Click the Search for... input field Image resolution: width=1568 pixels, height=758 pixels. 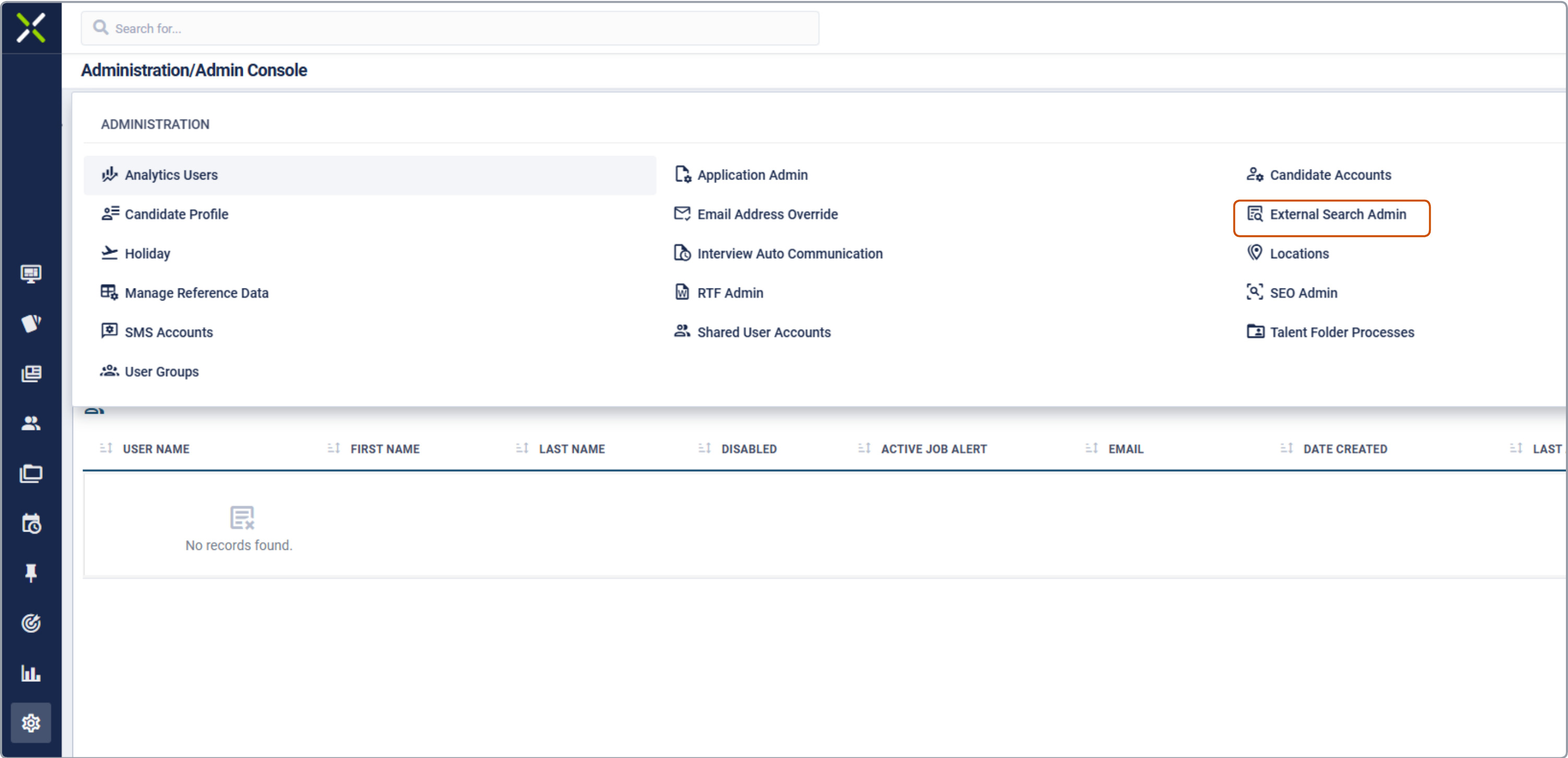pos(450,28)
